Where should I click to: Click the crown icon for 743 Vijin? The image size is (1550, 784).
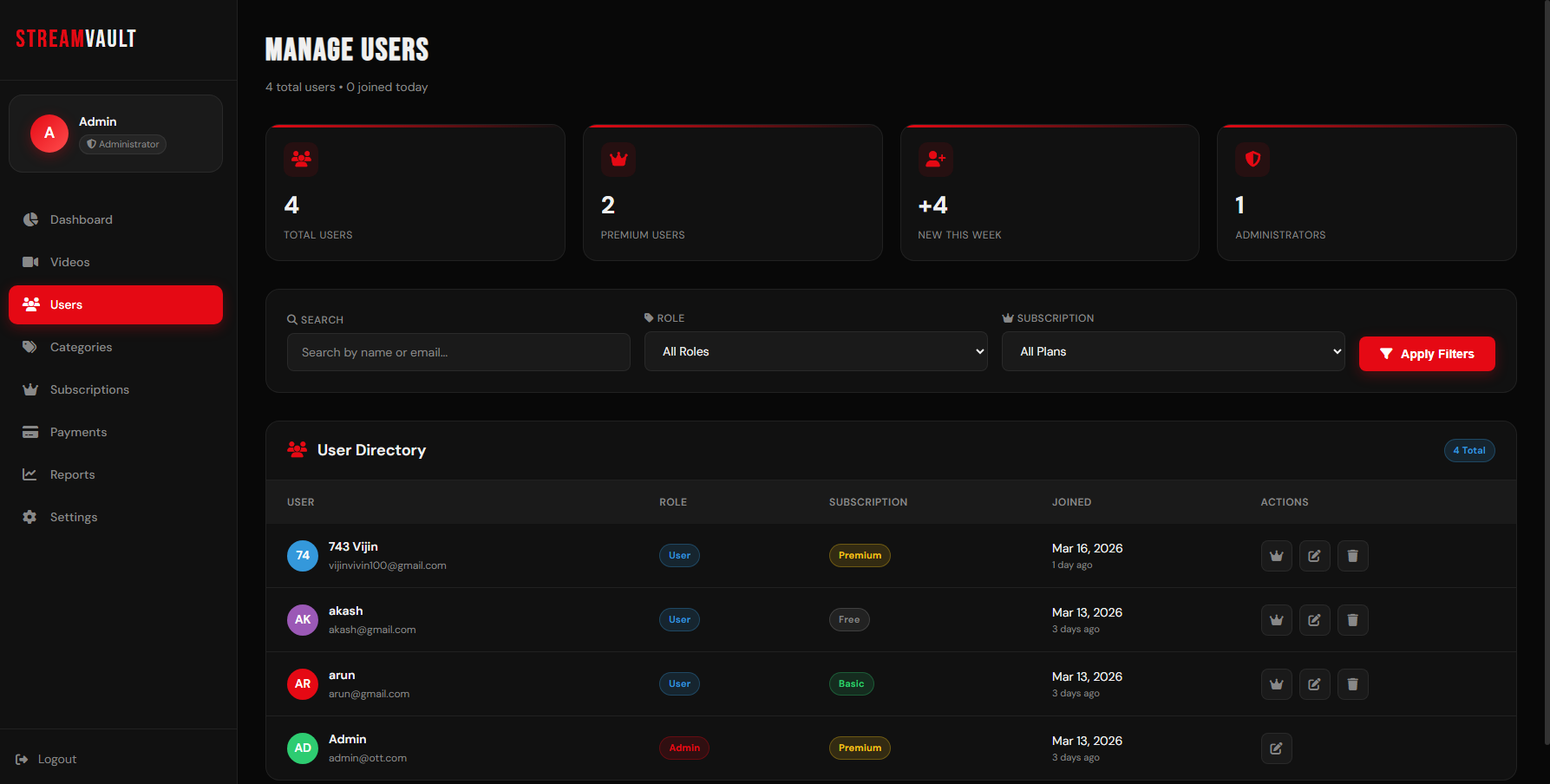[x=1276, y=556]
